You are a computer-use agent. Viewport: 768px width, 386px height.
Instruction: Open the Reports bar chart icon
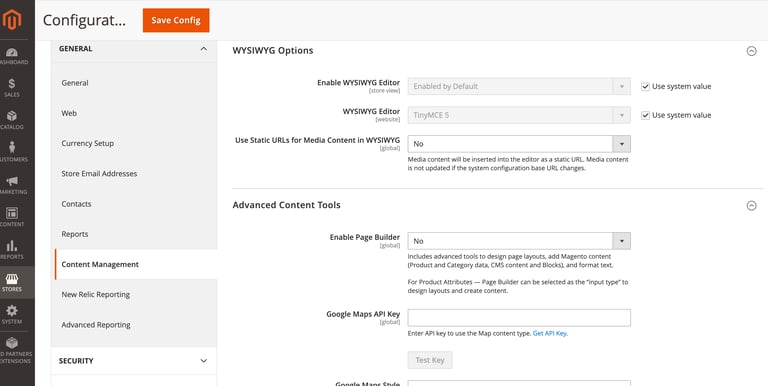(x=12, y=245)
